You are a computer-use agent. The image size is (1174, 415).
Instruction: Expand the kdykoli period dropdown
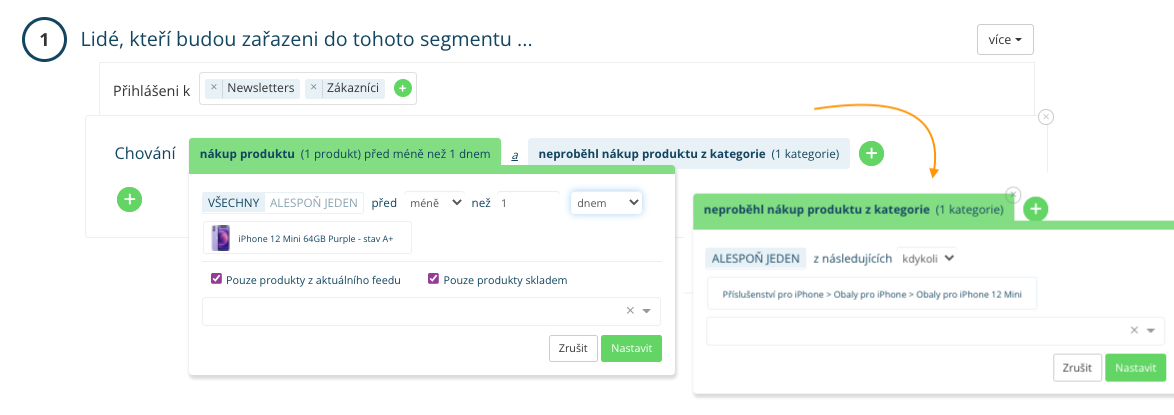(928, 258)
